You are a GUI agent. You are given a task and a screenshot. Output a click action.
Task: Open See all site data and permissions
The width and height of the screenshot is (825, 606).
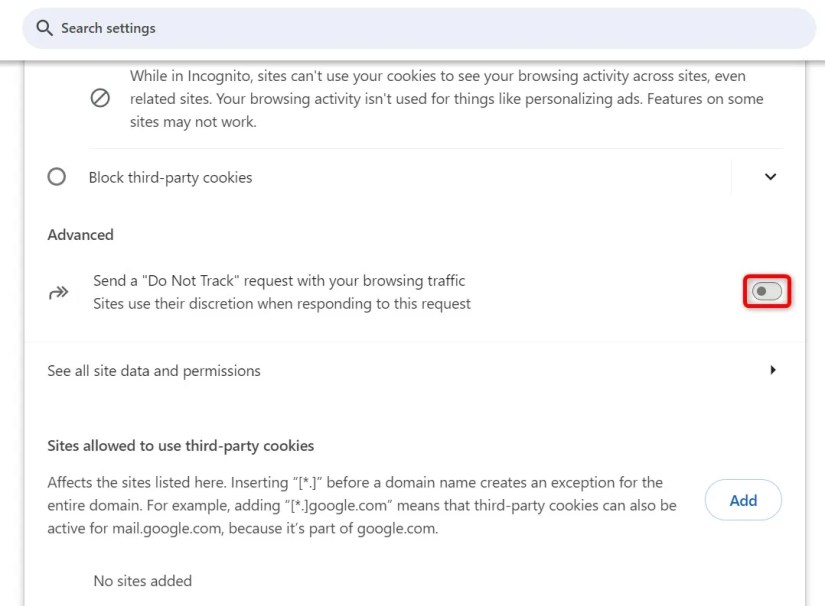154,371
